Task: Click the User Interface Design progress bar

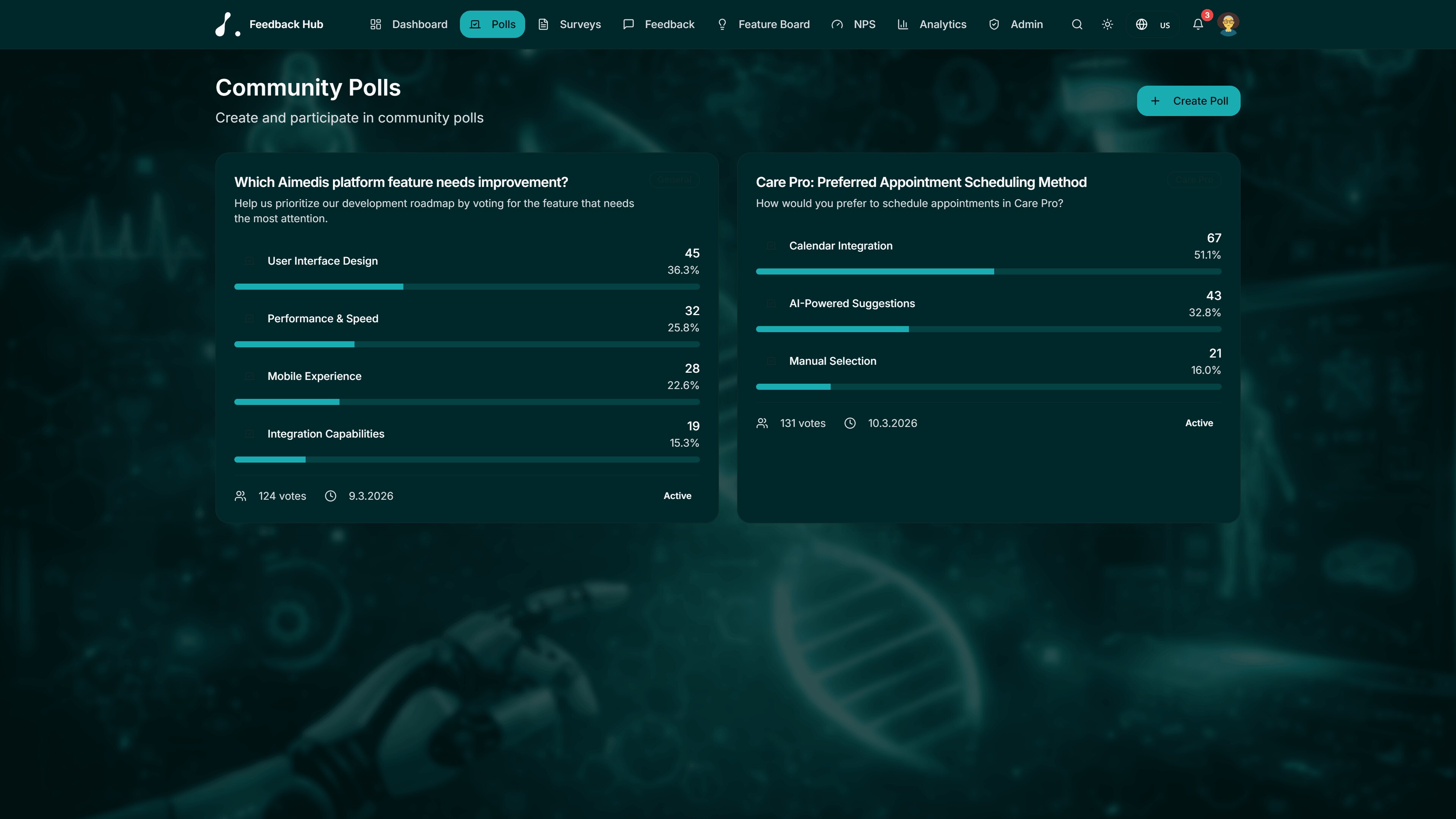Action: click(x=467, y=287)
